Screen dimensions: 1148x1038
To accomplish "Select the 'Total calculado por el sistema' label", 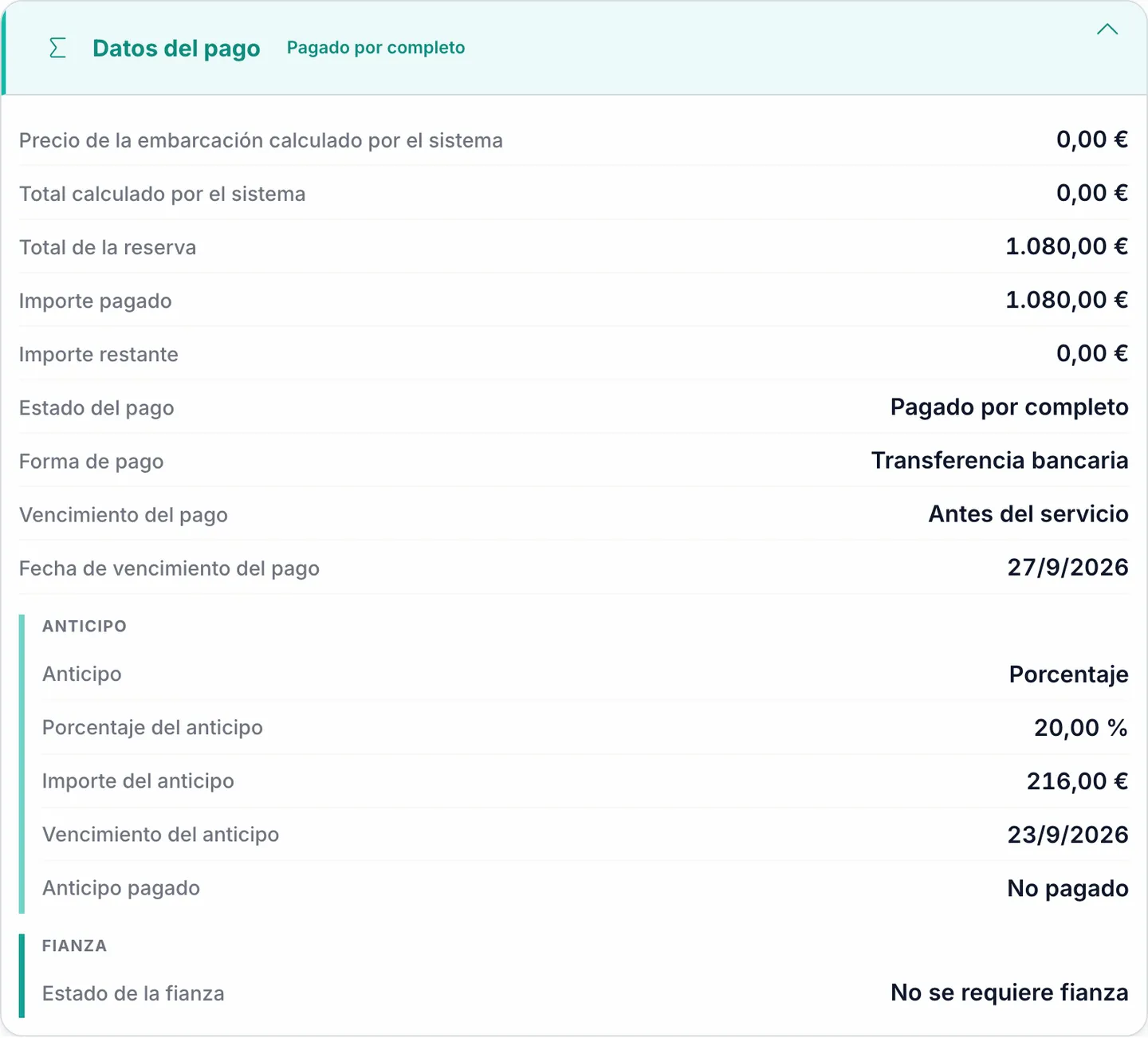I will pyautogui.click(x=162, y=194).
